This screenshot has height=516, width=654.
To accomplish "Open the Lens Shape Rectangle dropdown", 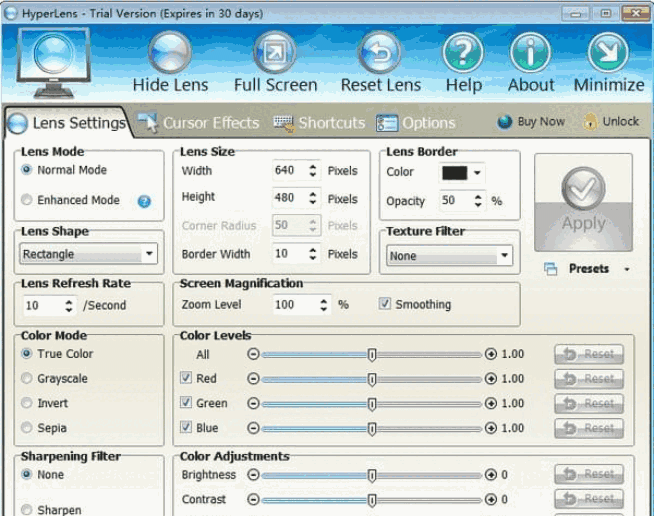I will [88, 254].
